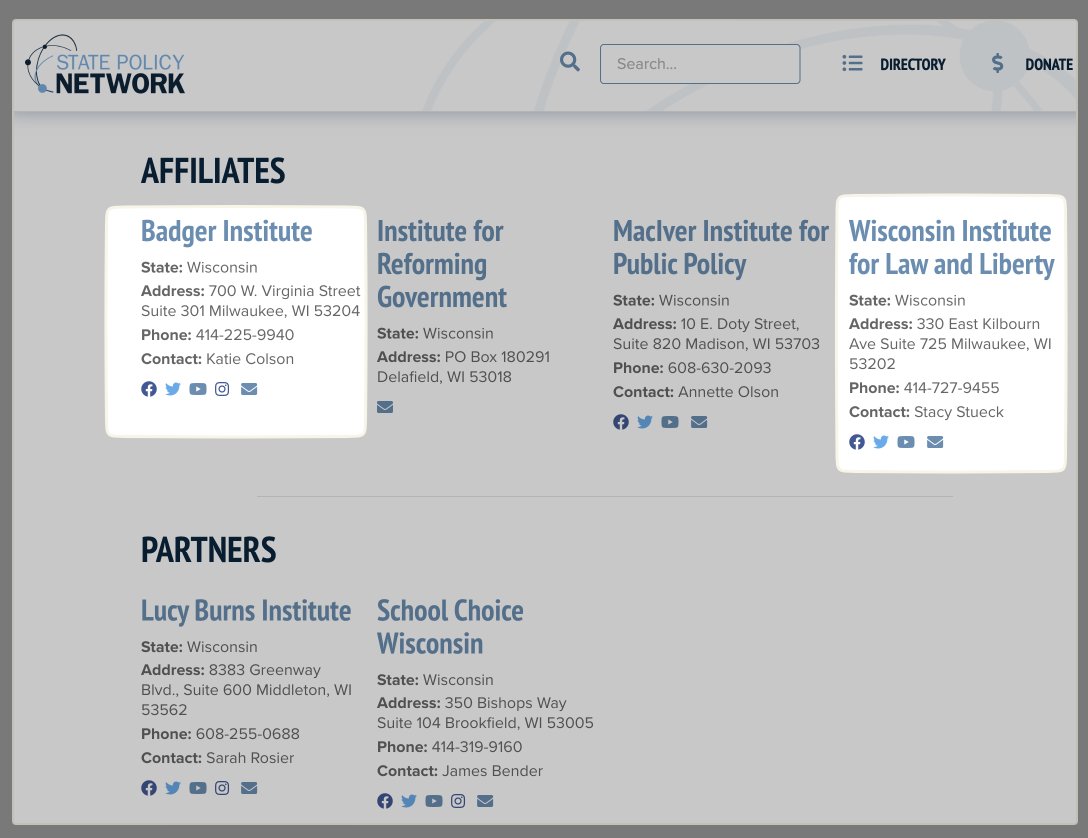Open the State Policy Network logo
The image size is (1088, 838).
[x=105, y=65]
